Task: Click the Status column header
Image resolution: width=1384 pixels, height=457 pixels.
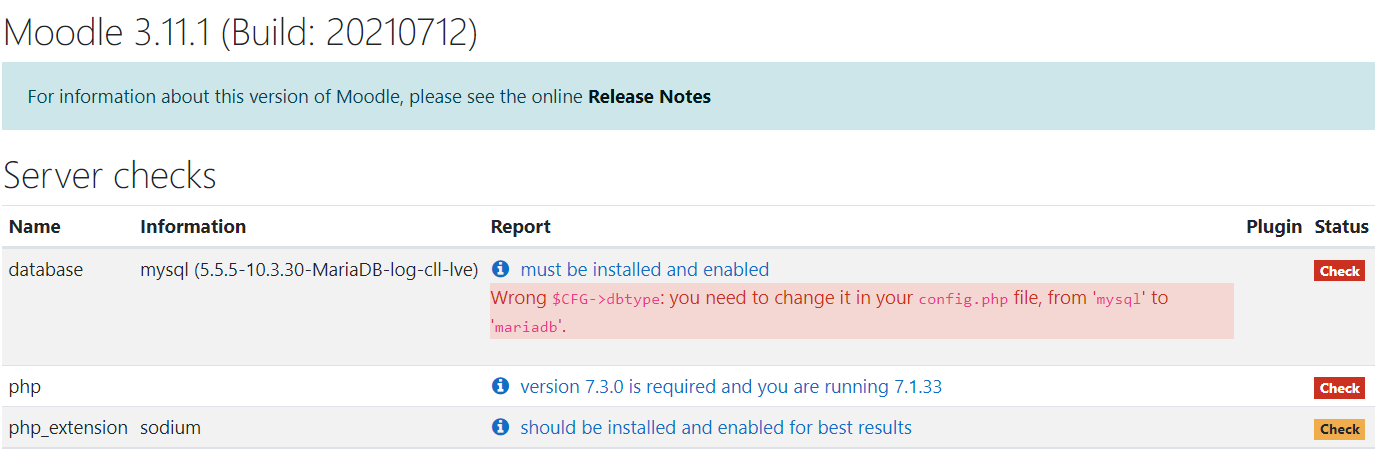Action: pos(1342,226)
